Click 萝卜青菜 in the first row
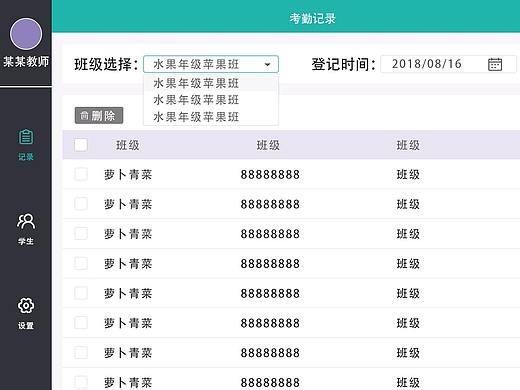The height and width of the screenshot is (390, 520). (x=128, y=175)
